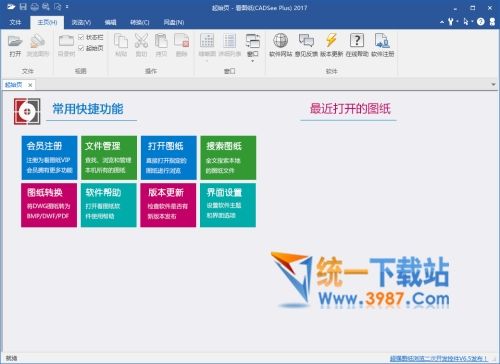The height and width of the screenshot is (364, 500).
Task: Close the 起始页 document tab
Action: pyautogui.click(x=30, y=85)
